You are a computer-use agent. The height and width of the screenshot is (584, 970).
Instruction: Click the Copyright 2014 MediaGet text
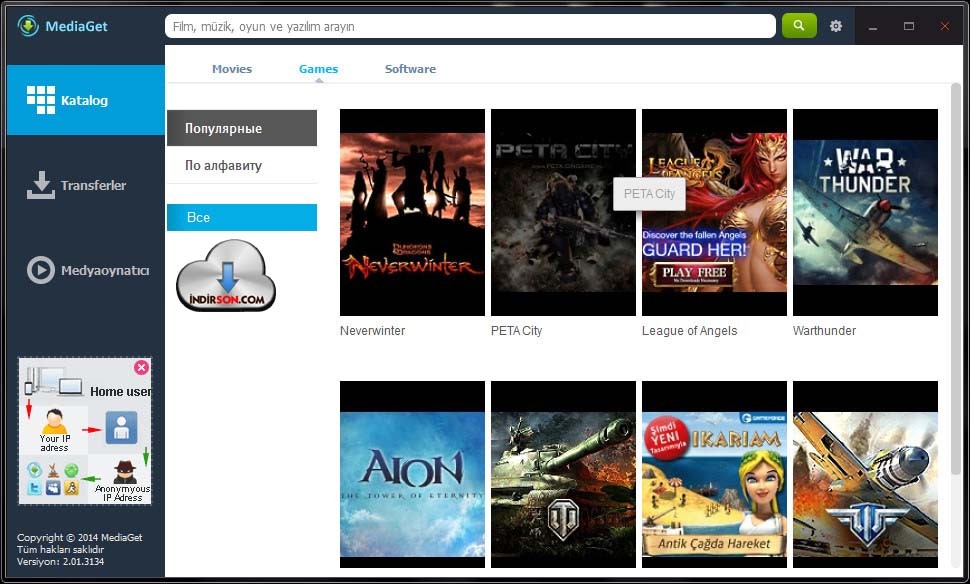pyautogui.click(x=80, y=538)
